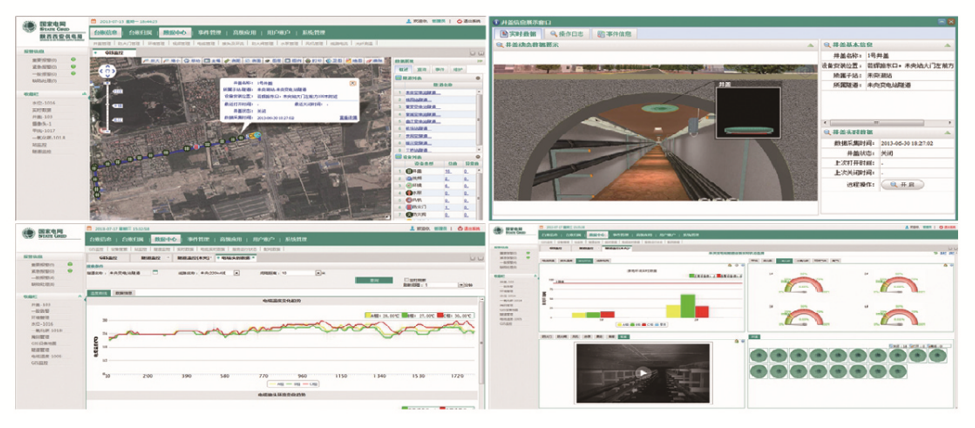Switch to street map (地图) on the map toolbar
The width and height of the screenshot is (975, 428).
coord(354,60)
